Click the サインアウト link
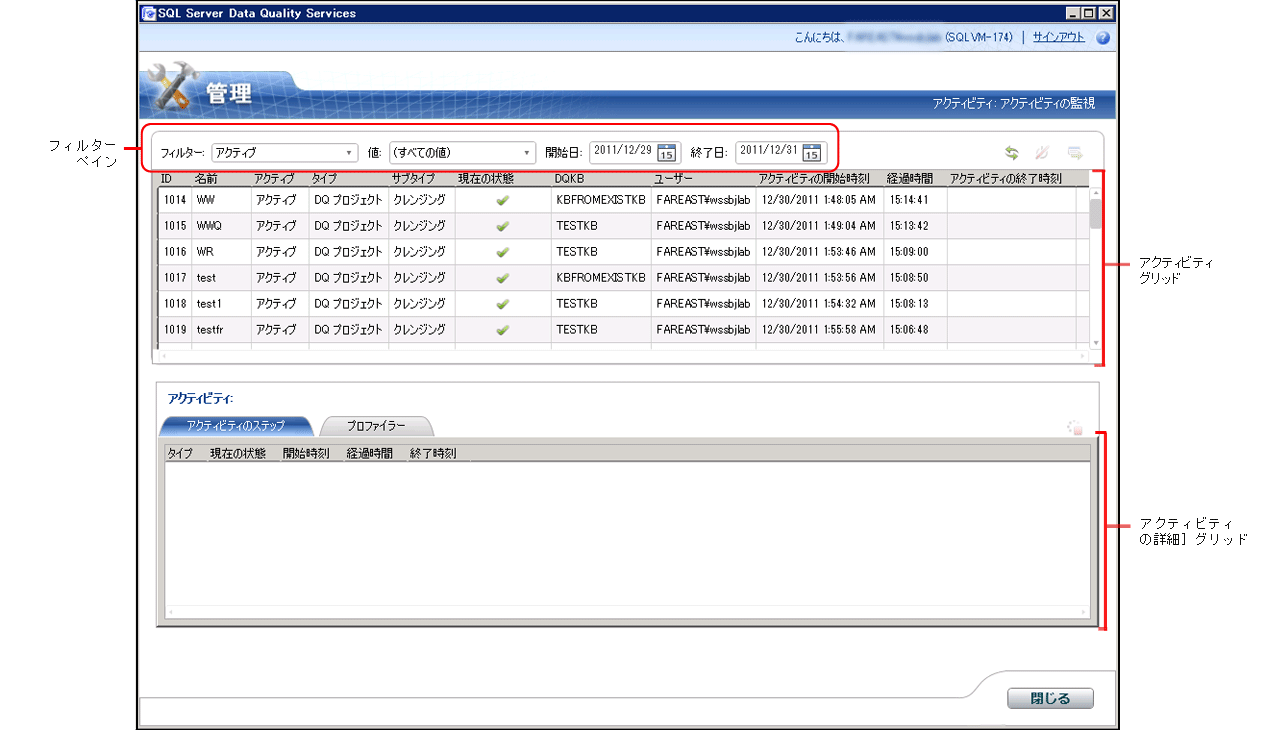This screenshot has width=1265, height=730. 1058,38
